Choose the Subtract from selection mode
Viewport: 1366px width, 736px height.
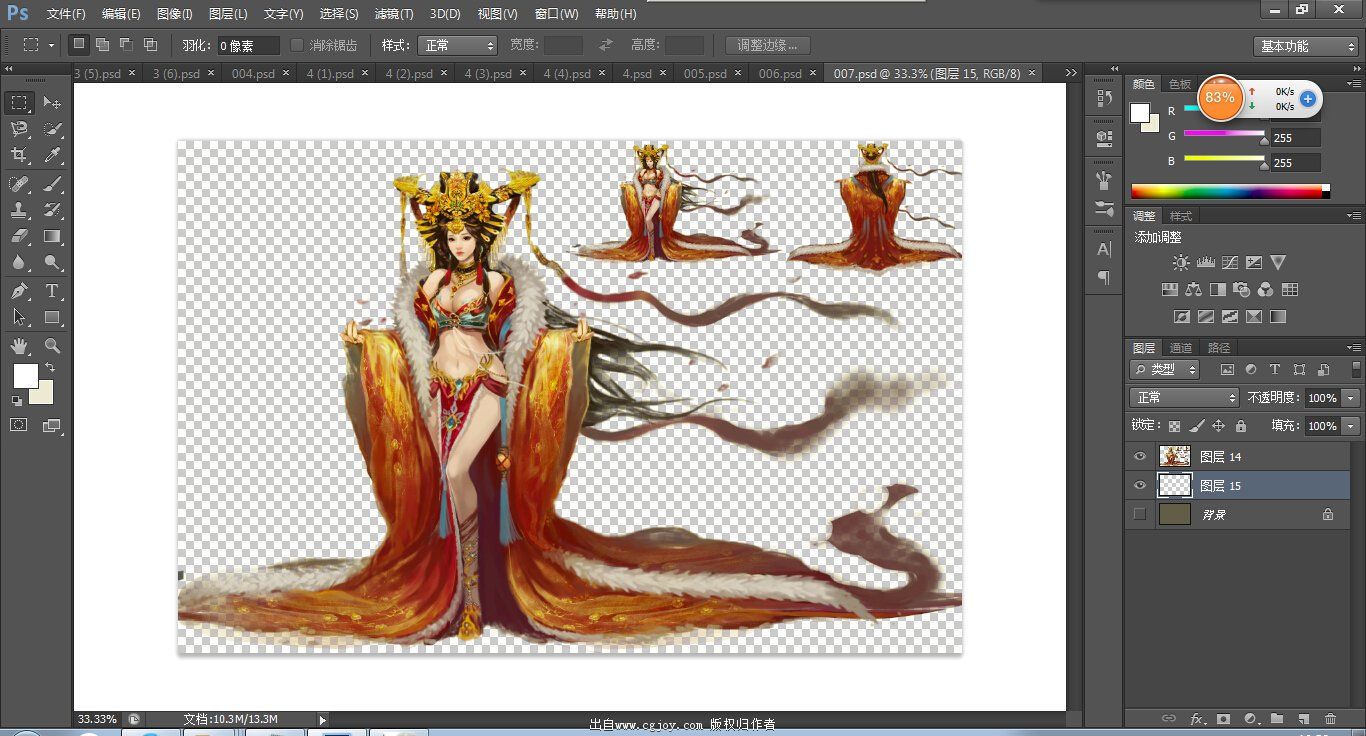pyautogui.click(x=126, y=44)
